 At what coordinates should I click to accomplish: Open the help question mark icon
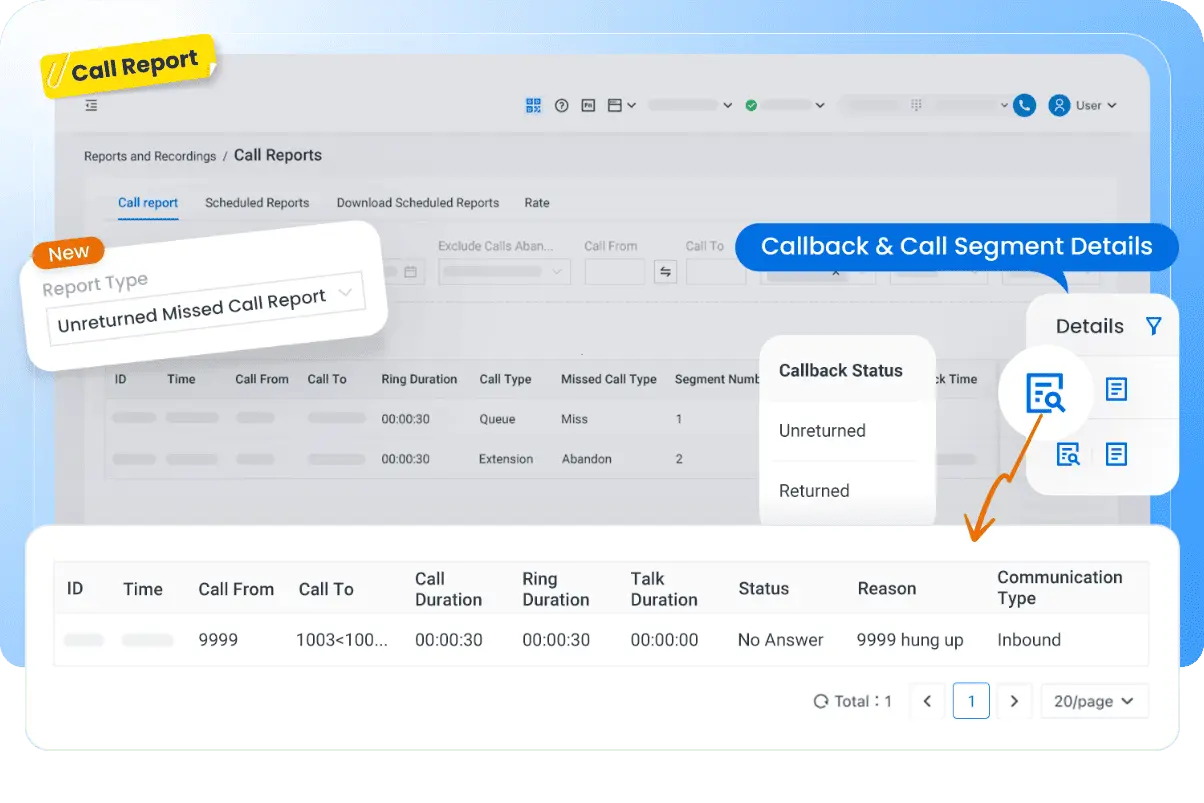click(x=562, y=105)
